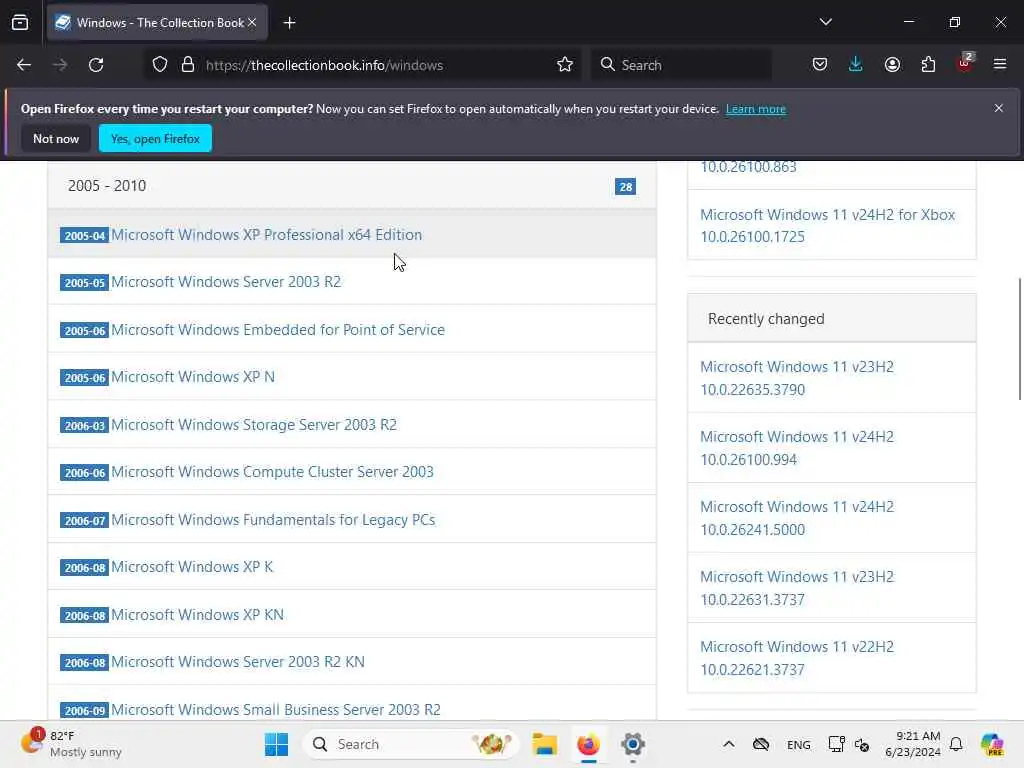This screenshot has height=768, width=1024.
Task: Show site security lock information
Action: 188,65
